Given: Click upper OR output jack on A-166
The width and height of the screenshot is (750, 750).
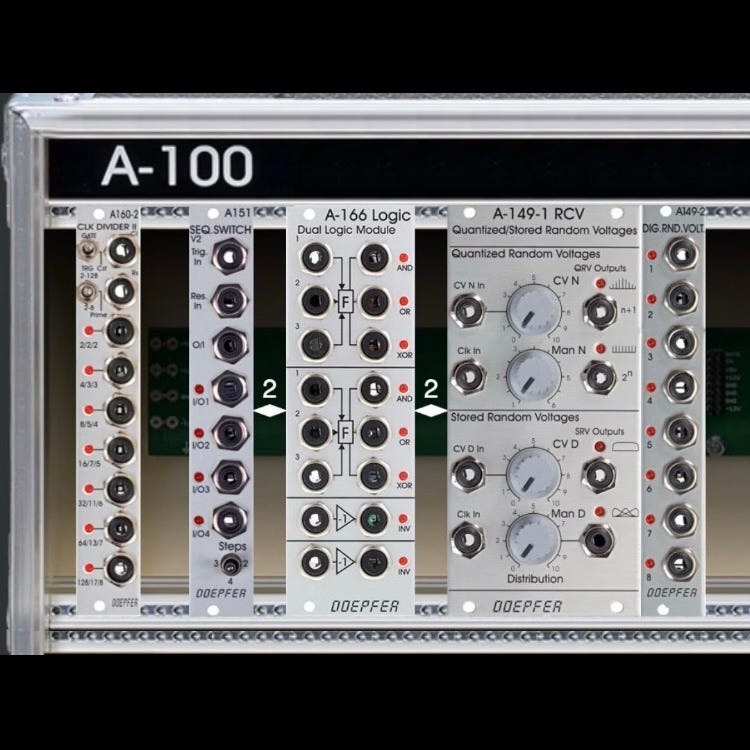Looking at the screenshot, I should 374,301.
